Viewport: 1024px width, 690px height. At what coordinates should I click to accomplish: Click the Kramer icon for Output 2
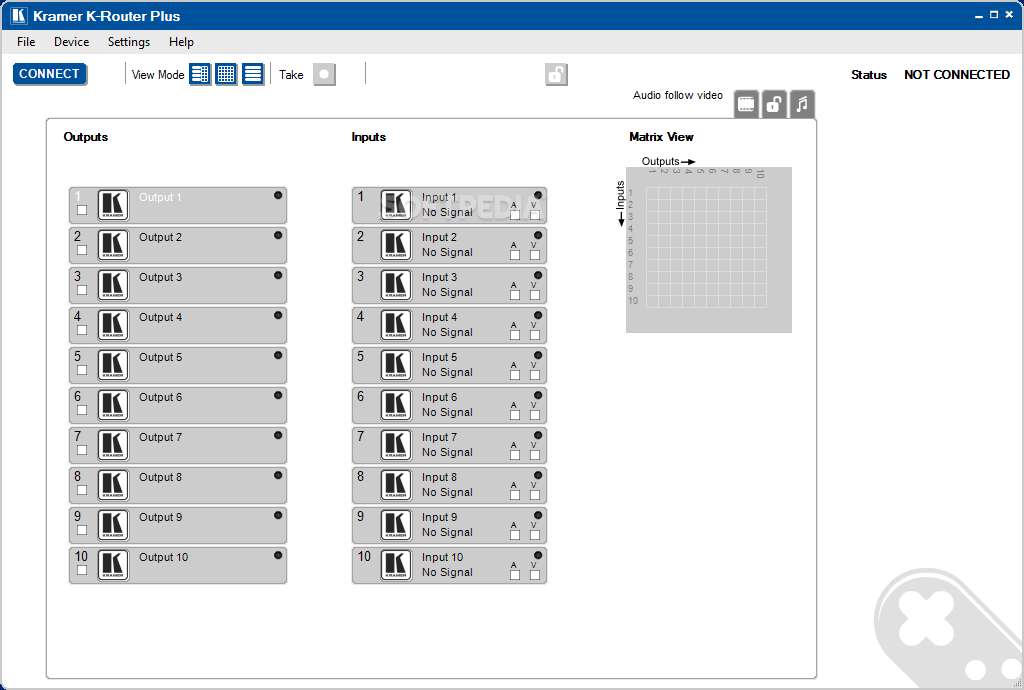pyautogui.click(x=113, y=245)
